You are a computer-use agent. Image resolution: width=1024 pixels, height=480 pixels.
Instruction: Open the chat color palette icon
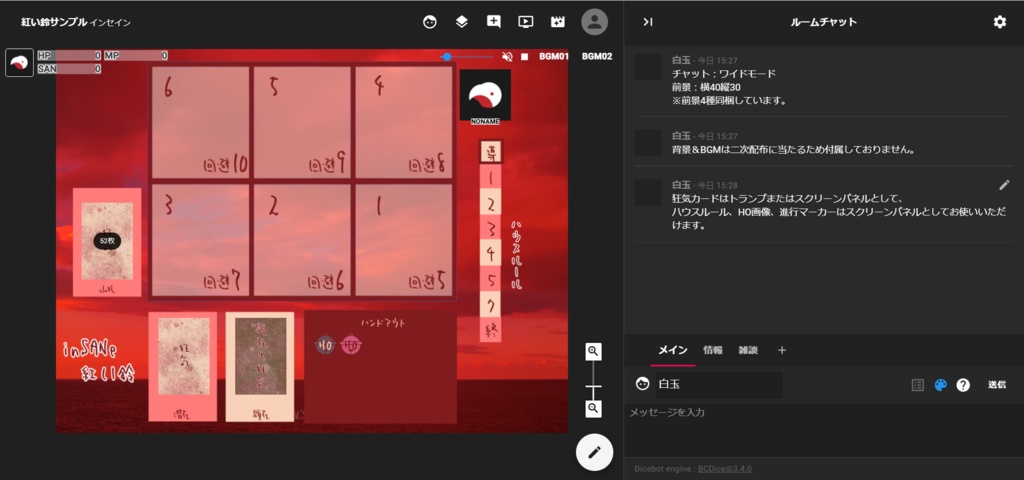tap(940, 385)
